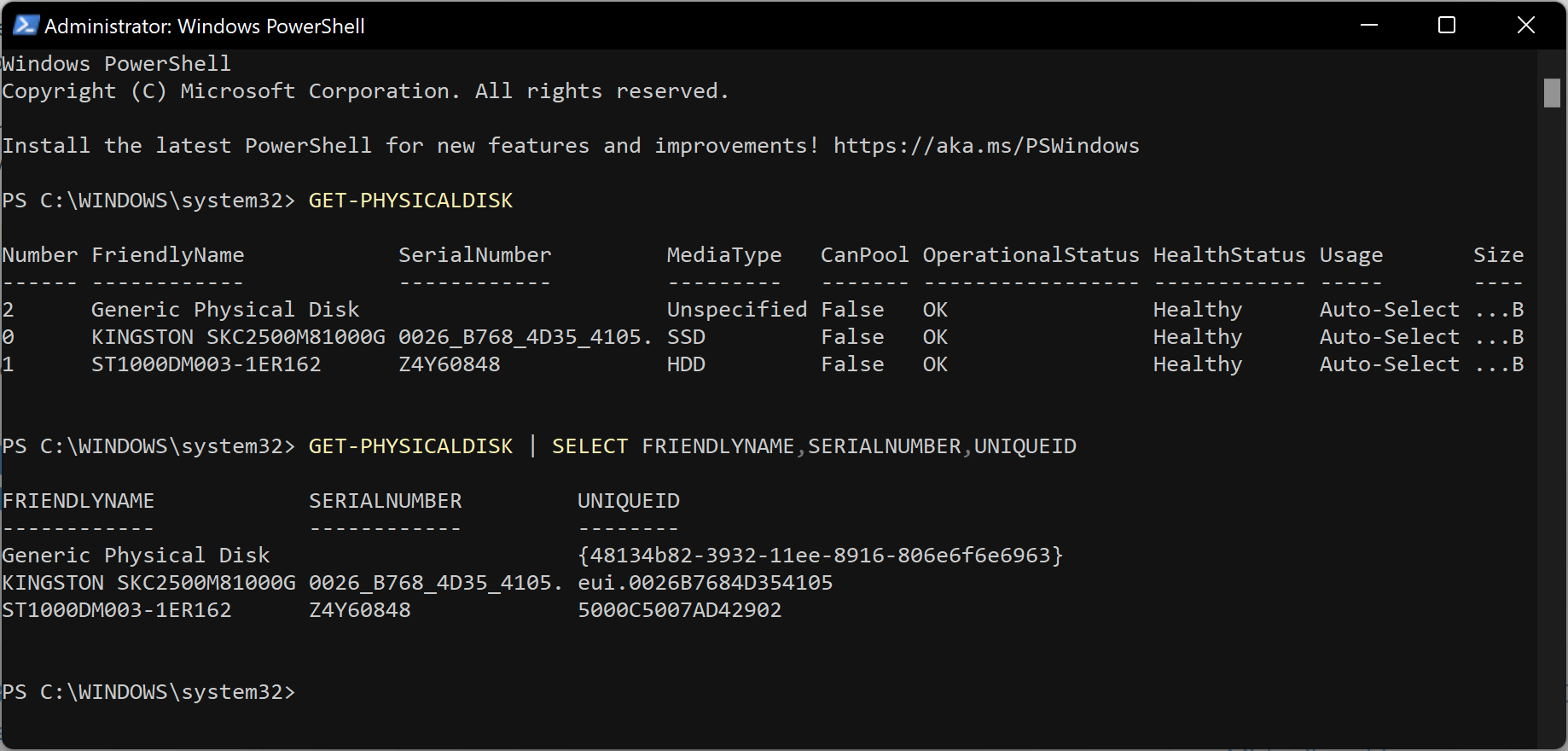
Task: Click the vertical scrollbar thumb
Action: click(x=1552, y=93)
